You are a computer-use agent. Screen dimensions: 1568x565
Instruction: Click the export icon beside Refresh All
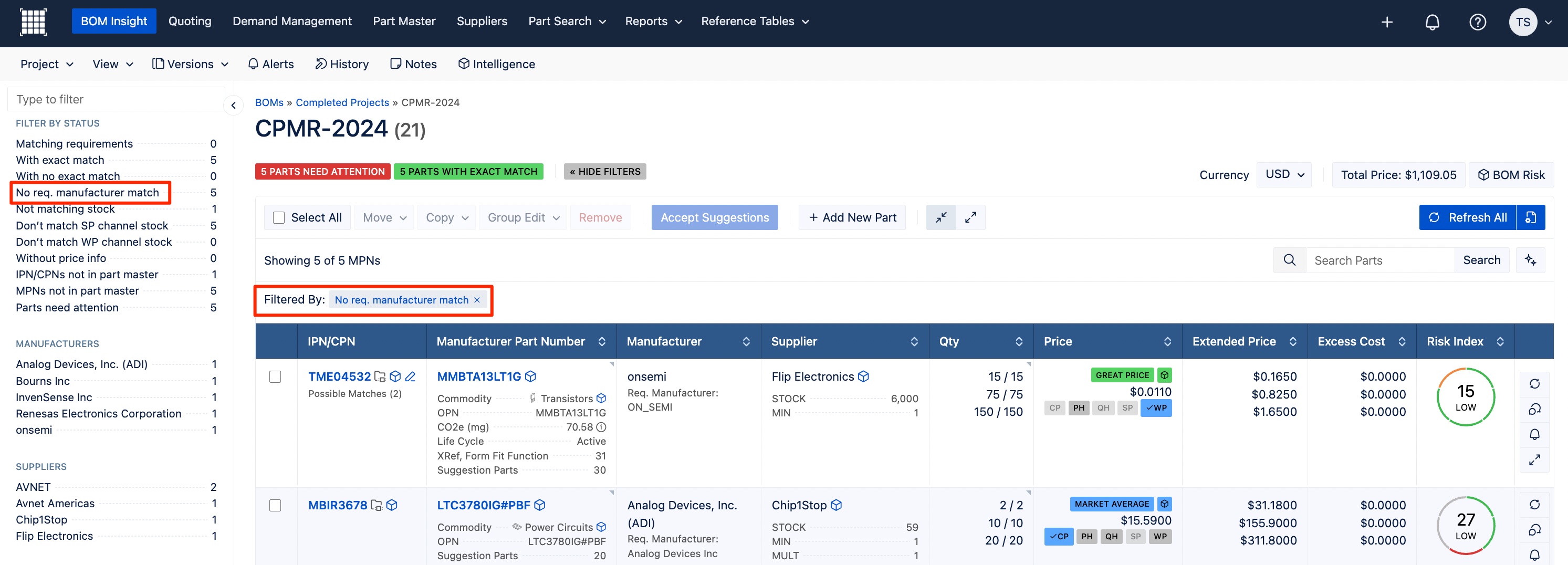[x=1531, y=217]
